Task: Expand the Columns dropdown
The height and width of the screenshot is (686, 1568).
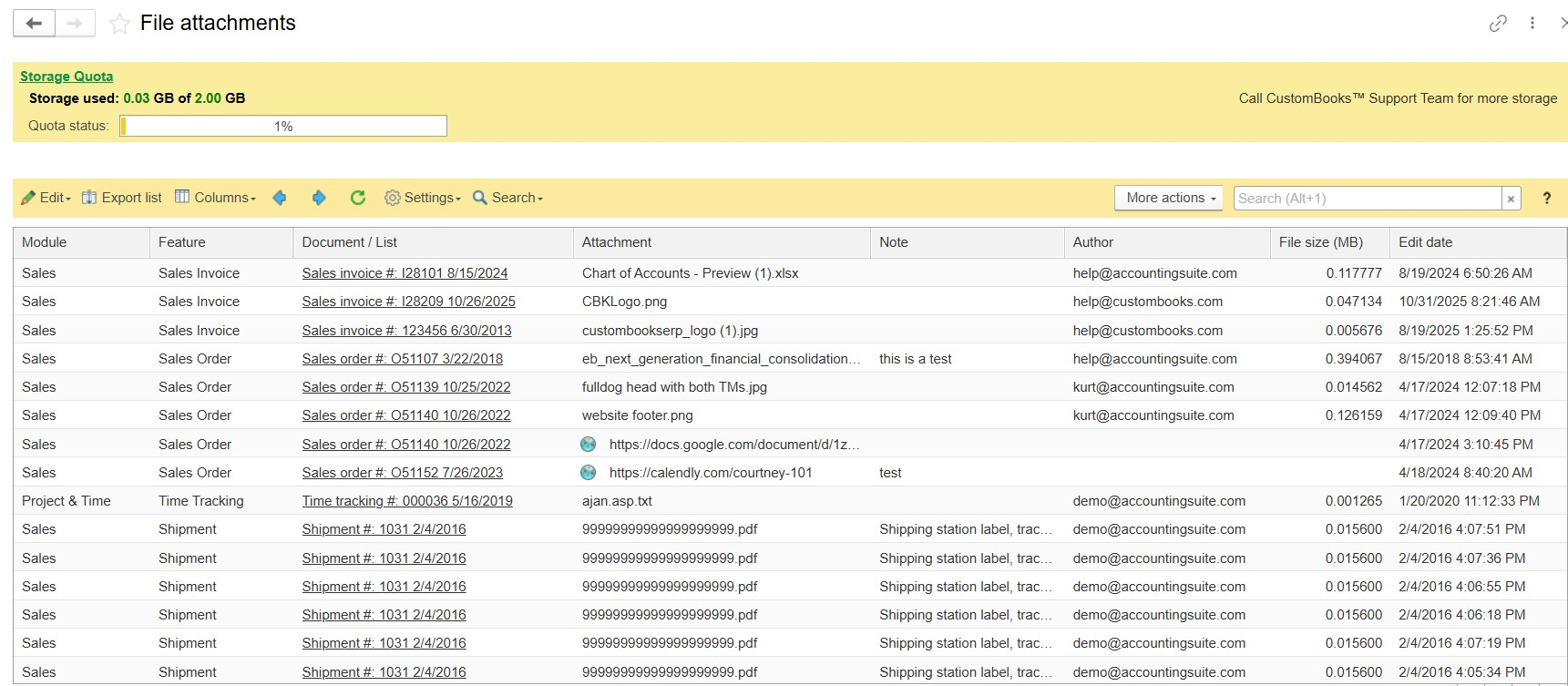Action: (x=215, y=198)
